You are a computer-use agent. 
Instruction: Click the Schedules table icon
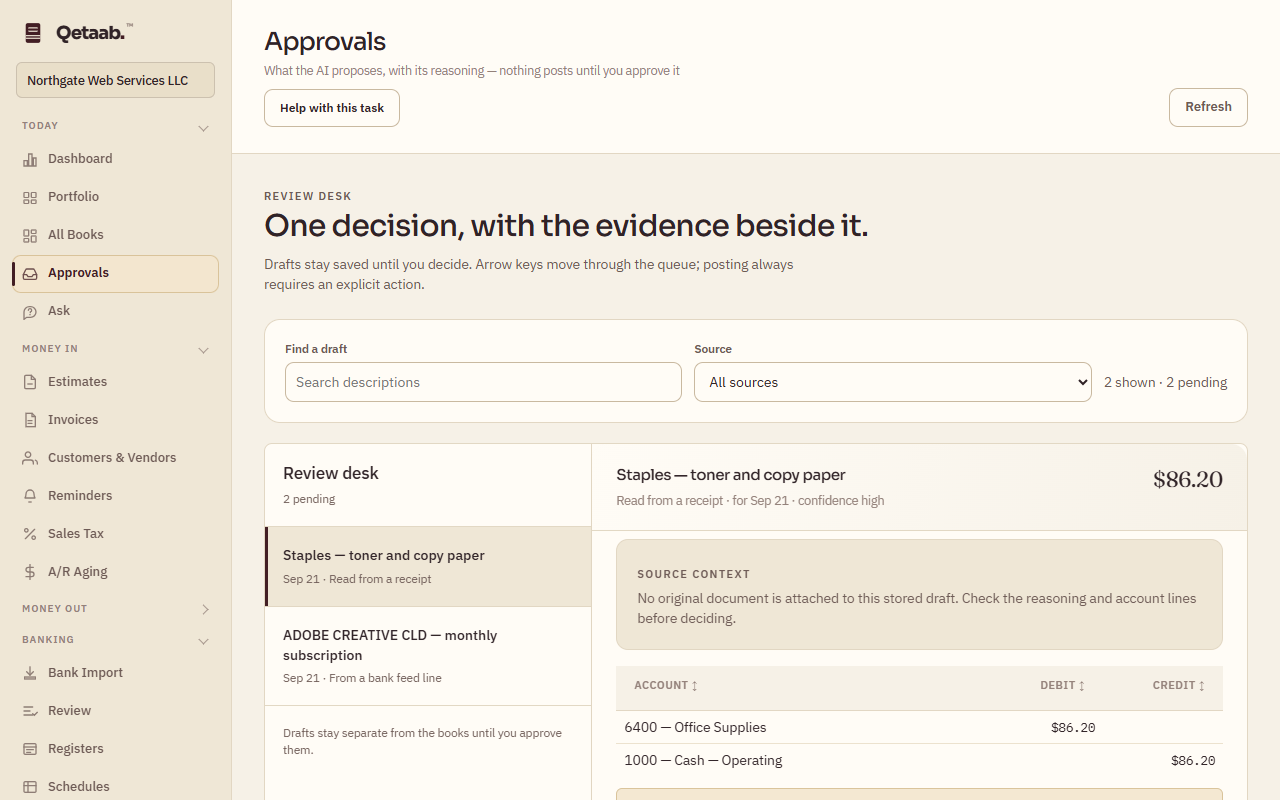30,787
